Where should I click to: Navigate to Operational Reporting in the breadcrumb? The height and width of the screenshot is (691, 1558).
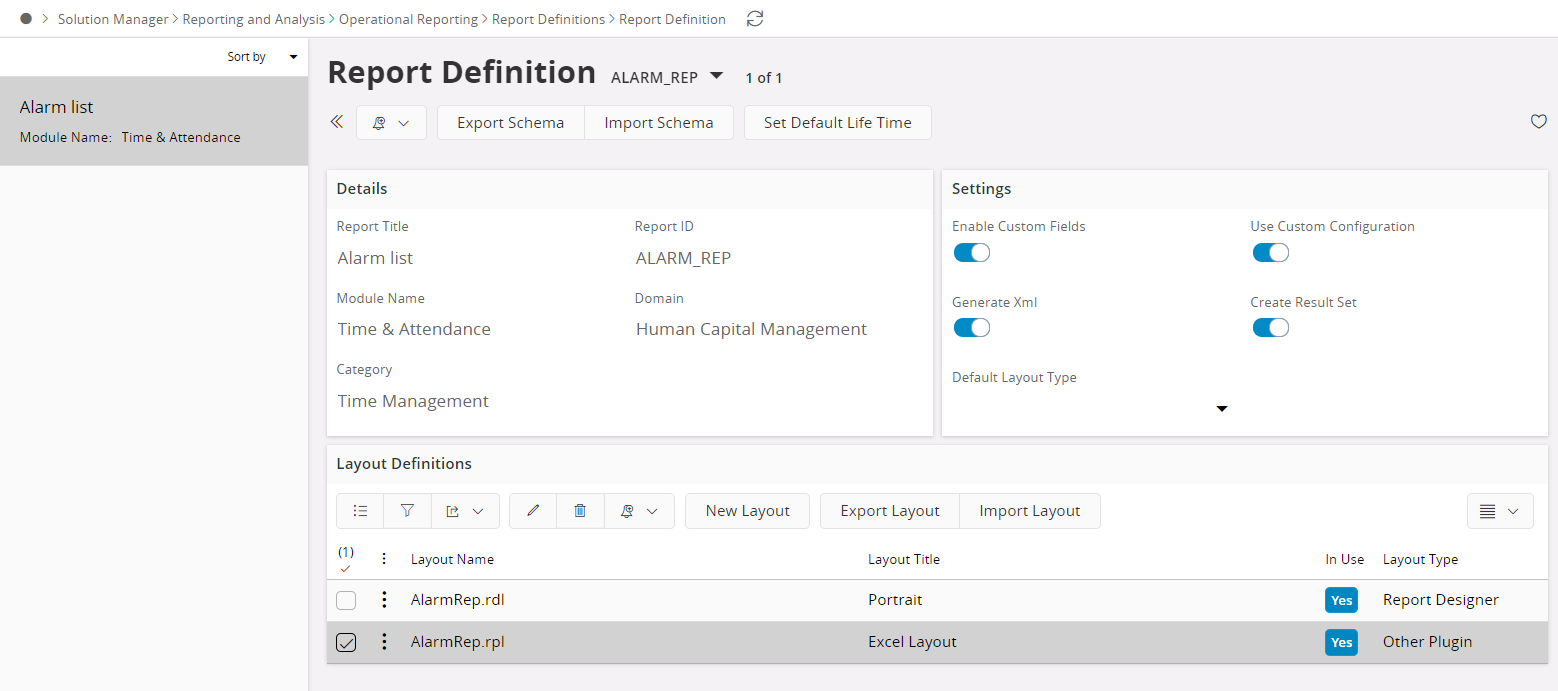click(408, 18)
